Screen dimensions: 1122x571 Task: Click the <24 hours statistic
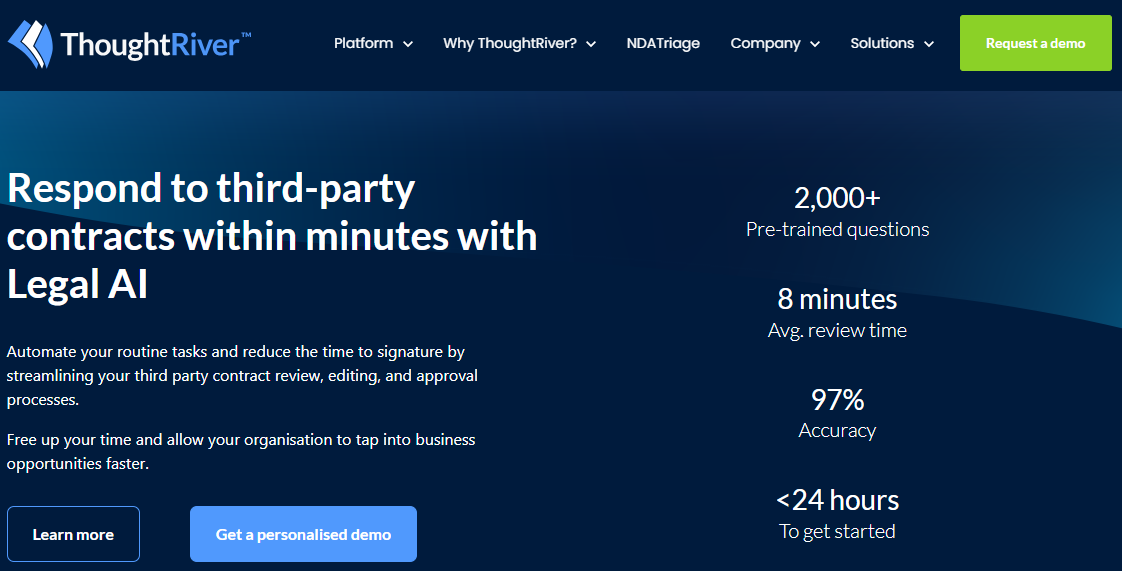(837, 500)
